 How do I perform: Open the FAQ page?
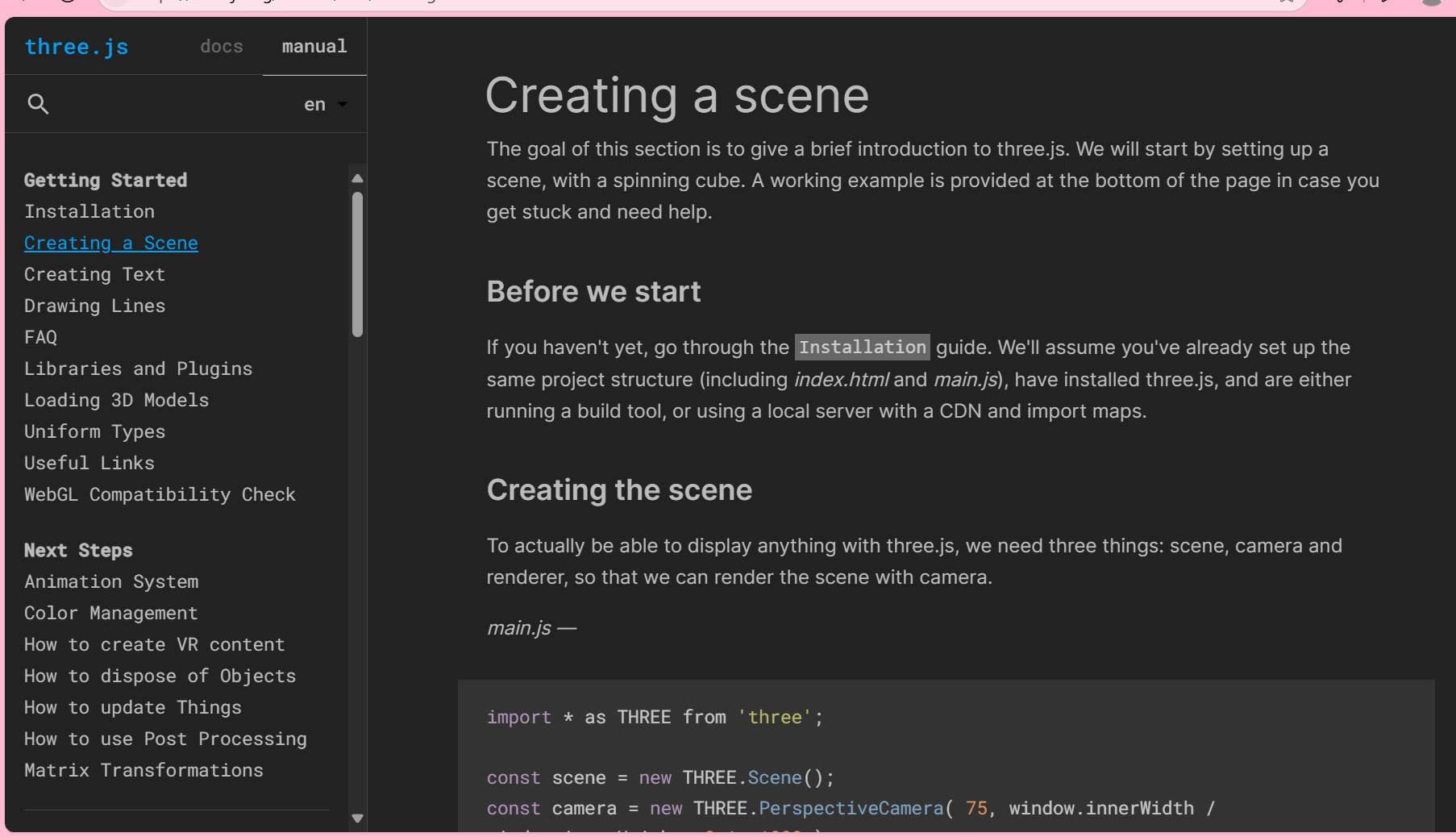[41, 337]
